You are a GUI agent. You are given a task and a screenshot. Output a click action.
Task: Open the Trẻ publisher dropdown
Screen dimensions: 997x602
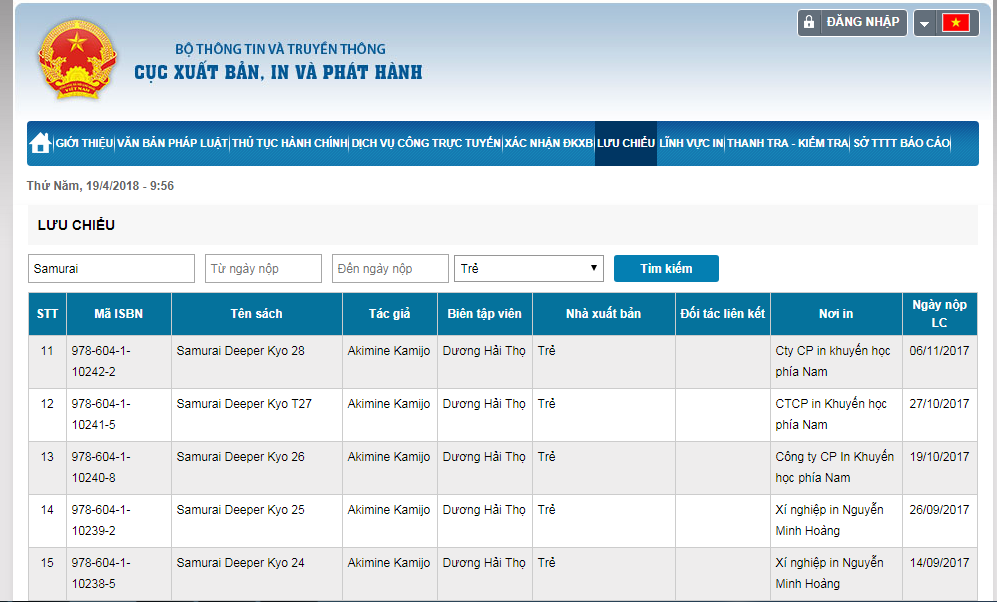coord(529,268)
